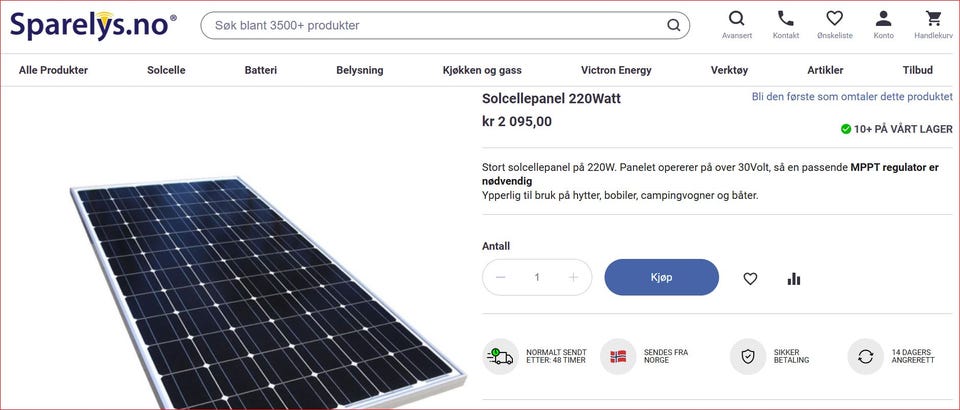Focus the product search field

(x=430, y=25)
